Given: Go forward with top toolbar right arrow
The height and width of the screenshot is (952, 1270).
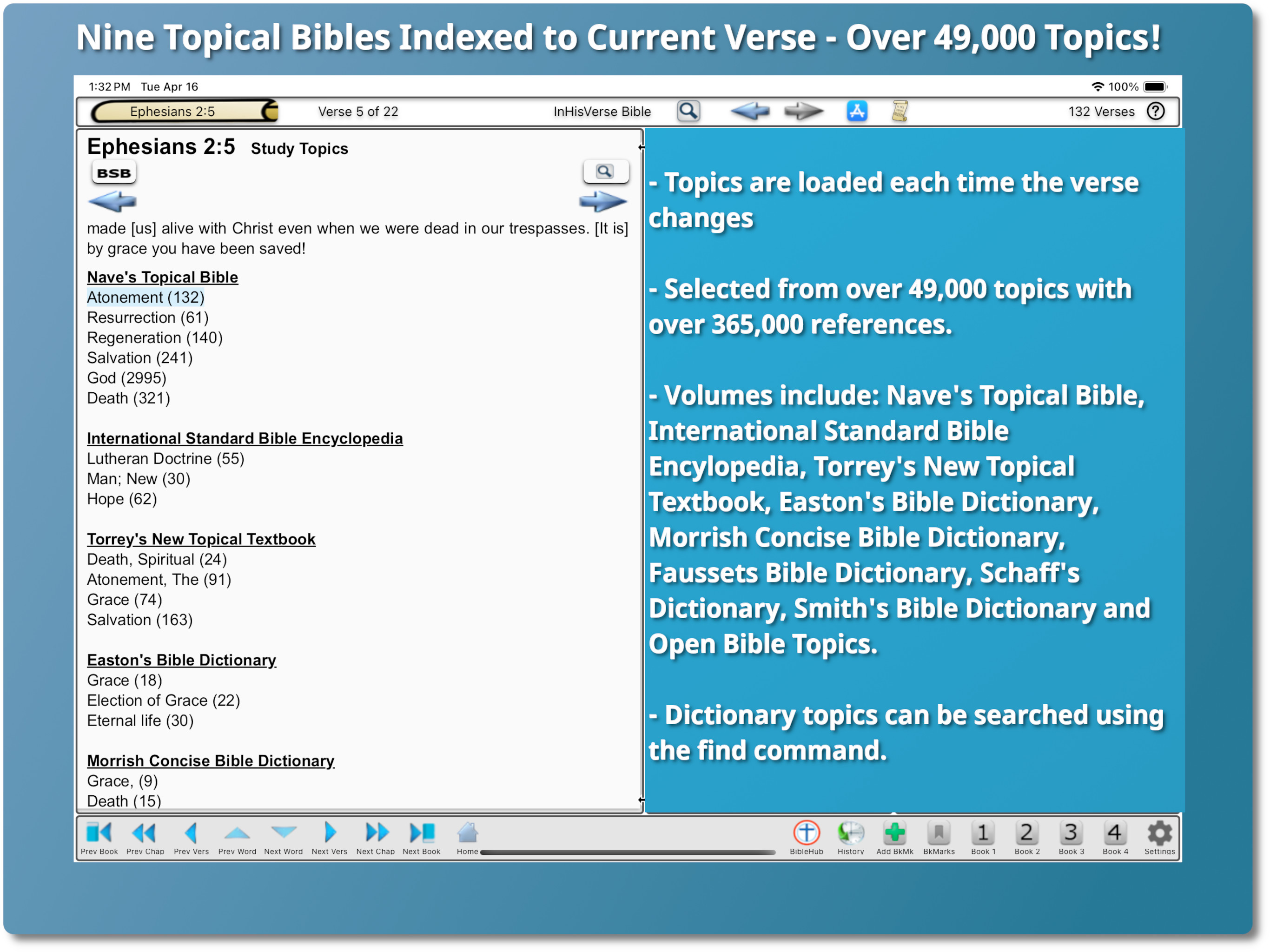Looking at the screenshot, I should coord(804,111).
